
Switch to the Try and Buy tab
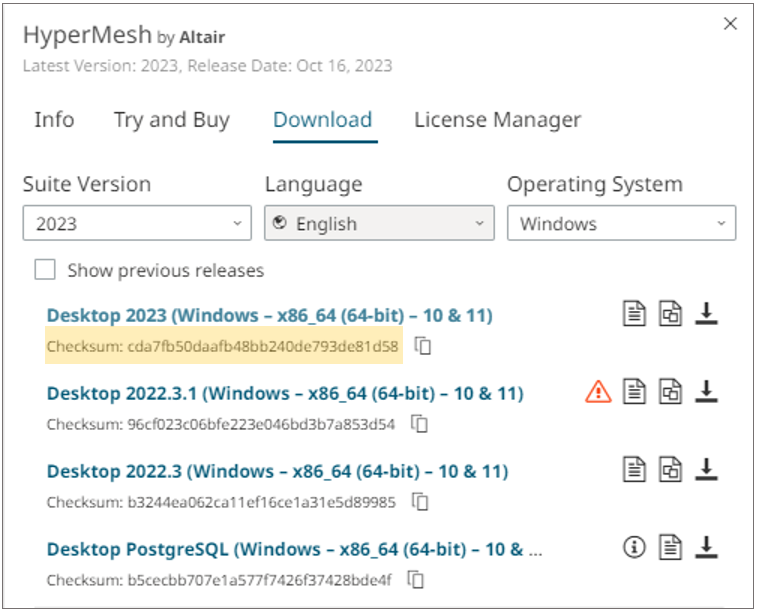pyautogui.click(x=171, y=120)
